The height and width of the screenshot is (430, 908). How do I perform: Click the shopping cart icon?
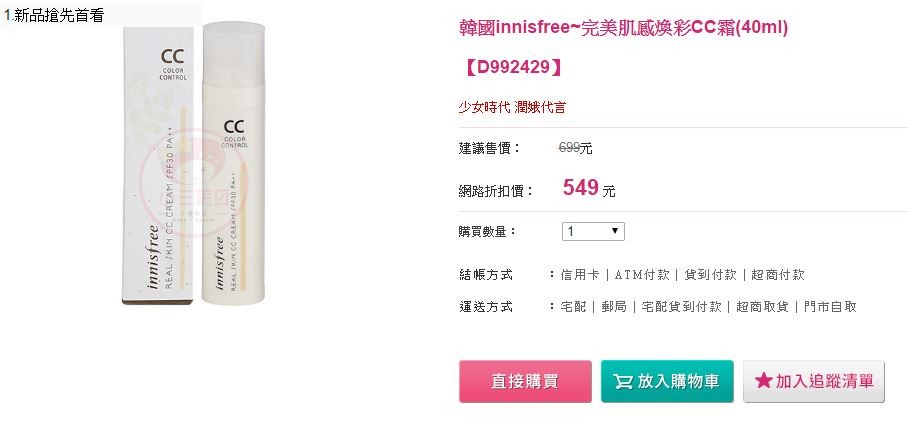click(x=623, y=381)
